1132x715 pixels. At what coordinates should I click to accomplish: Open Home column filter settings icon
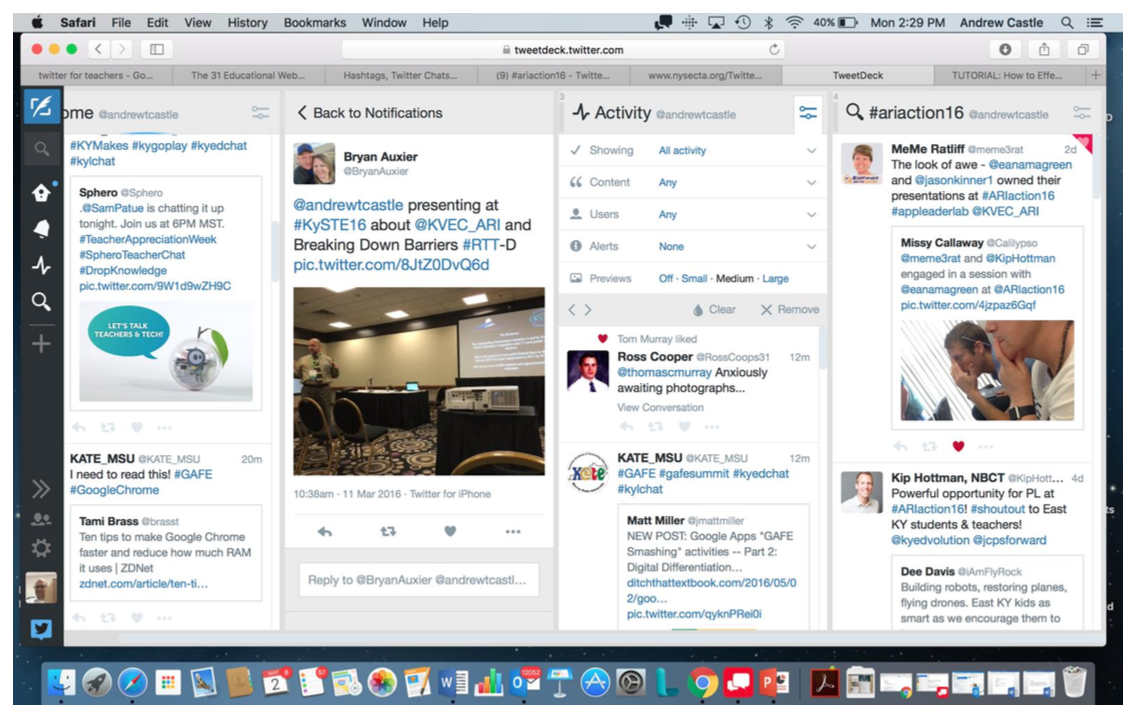click(x=260, y=113)
